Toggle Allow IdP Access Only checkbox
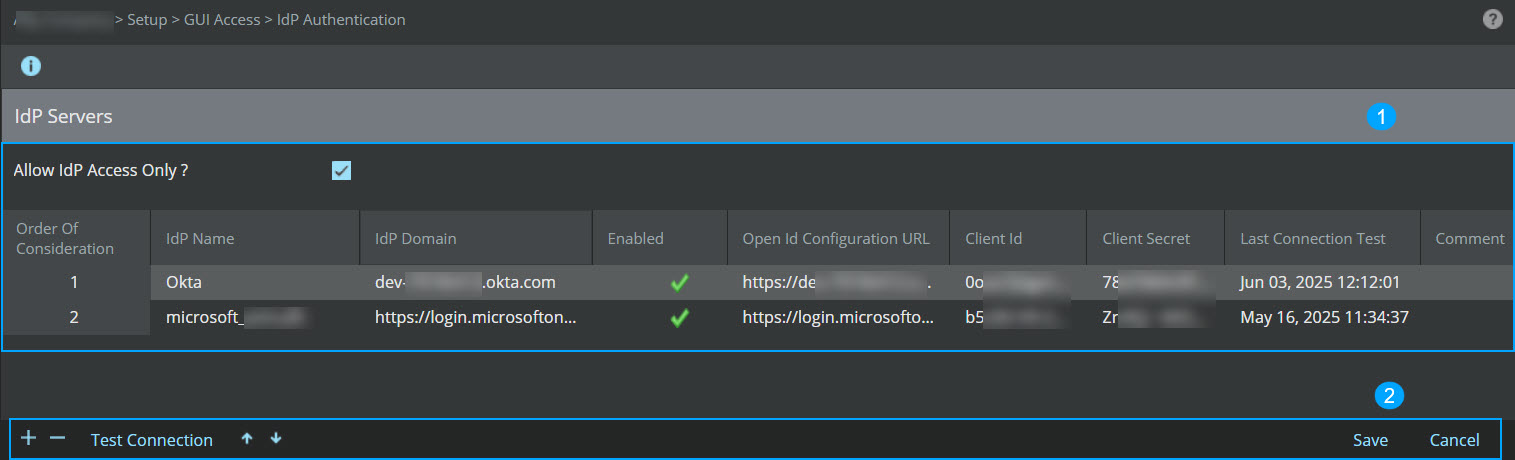 click(341, 171)
